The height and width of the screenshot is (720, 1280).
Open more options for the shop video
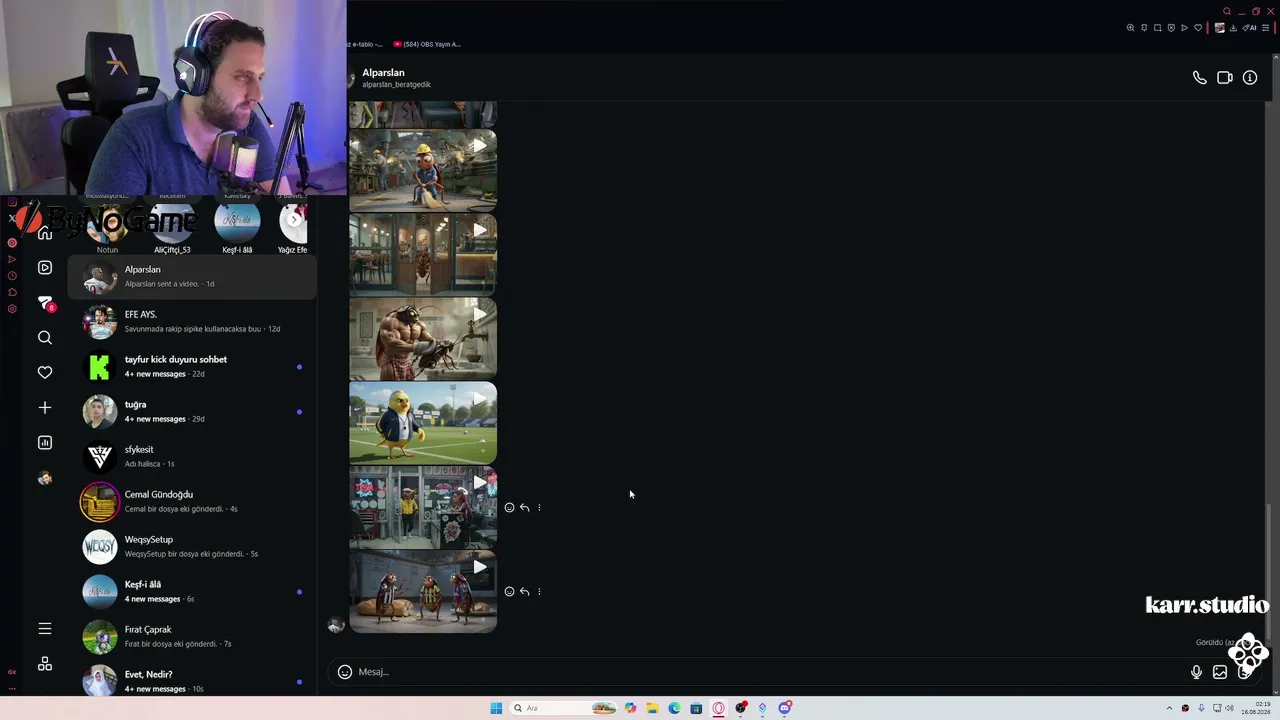click(x=539, y=508)
